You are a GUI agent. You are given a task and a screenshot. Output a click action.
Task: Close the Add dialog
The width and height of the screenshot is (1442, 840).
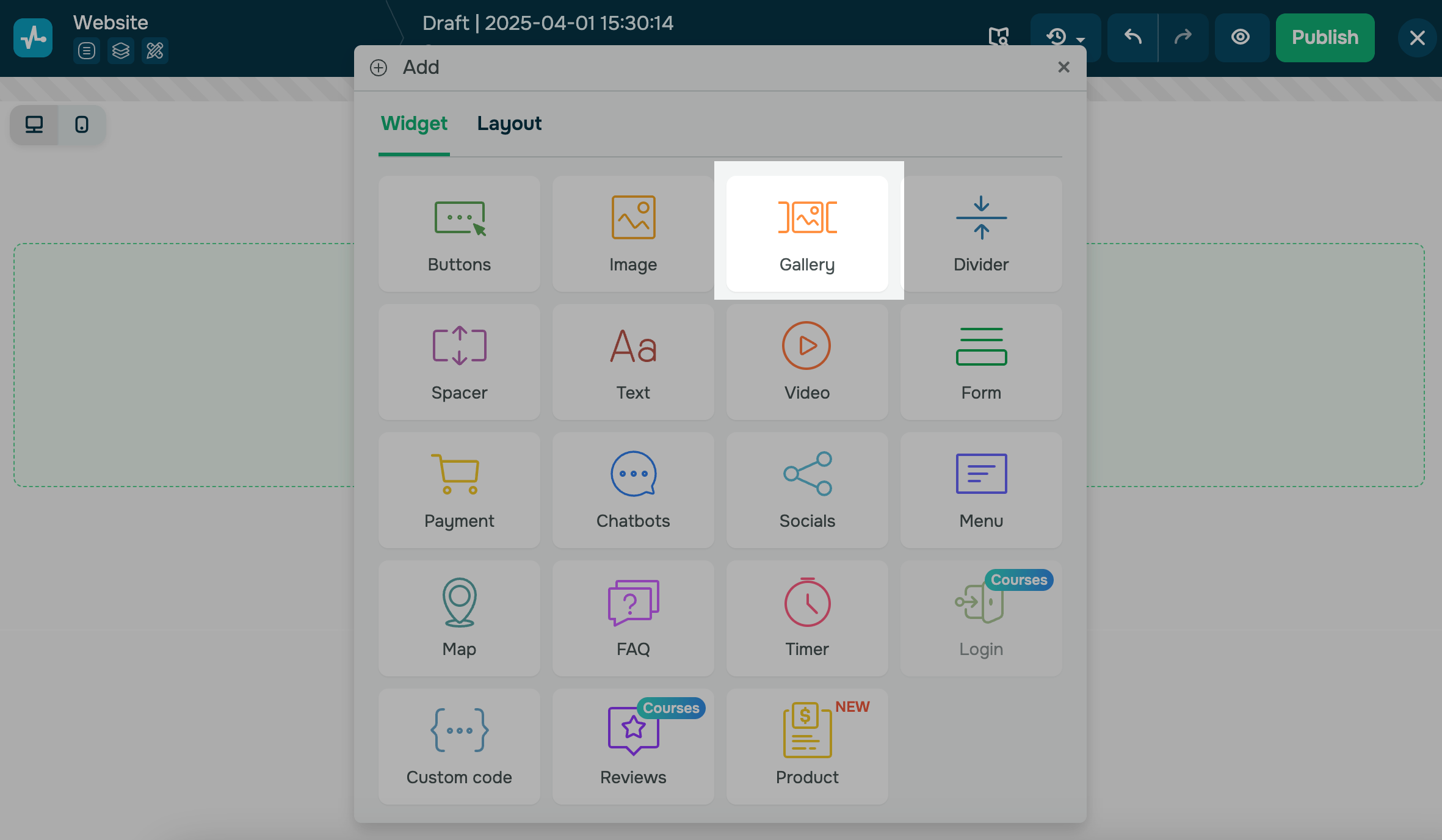click(1063, 67)
